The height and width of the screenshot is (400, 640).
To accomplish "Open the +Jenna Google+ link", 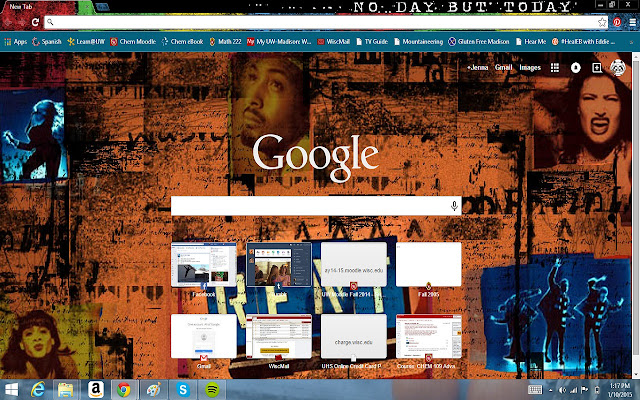I will click(477, 67).
